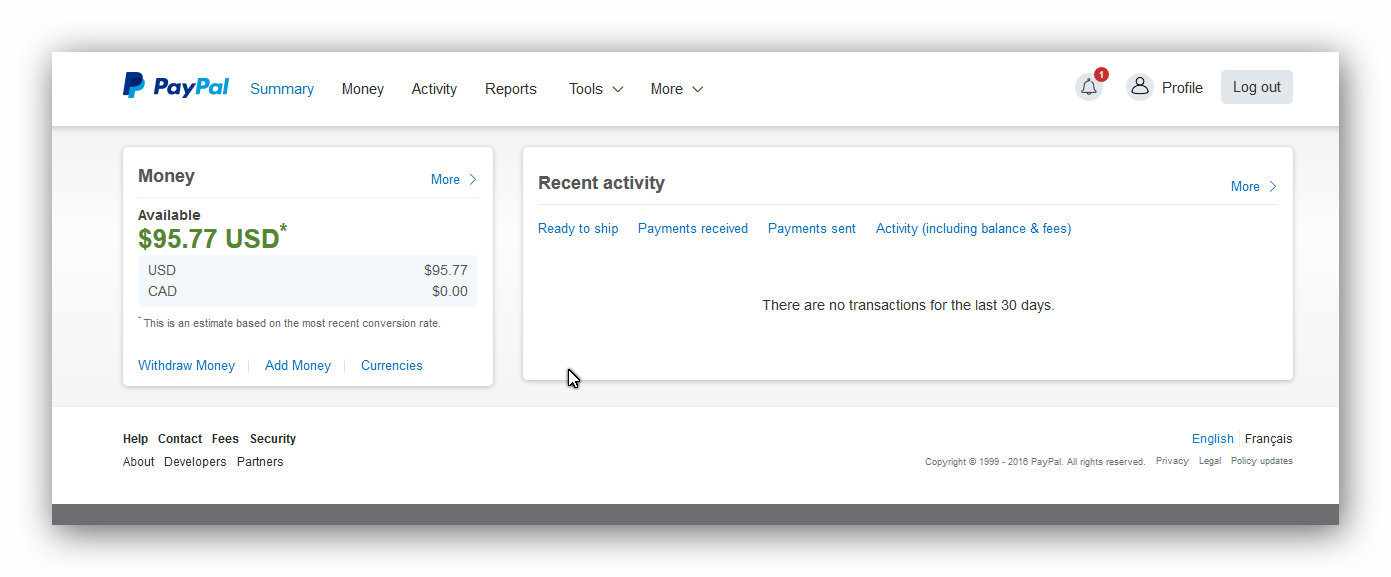
Task: Click the $95.77 USD available balance
Action: tap(212, 238)
